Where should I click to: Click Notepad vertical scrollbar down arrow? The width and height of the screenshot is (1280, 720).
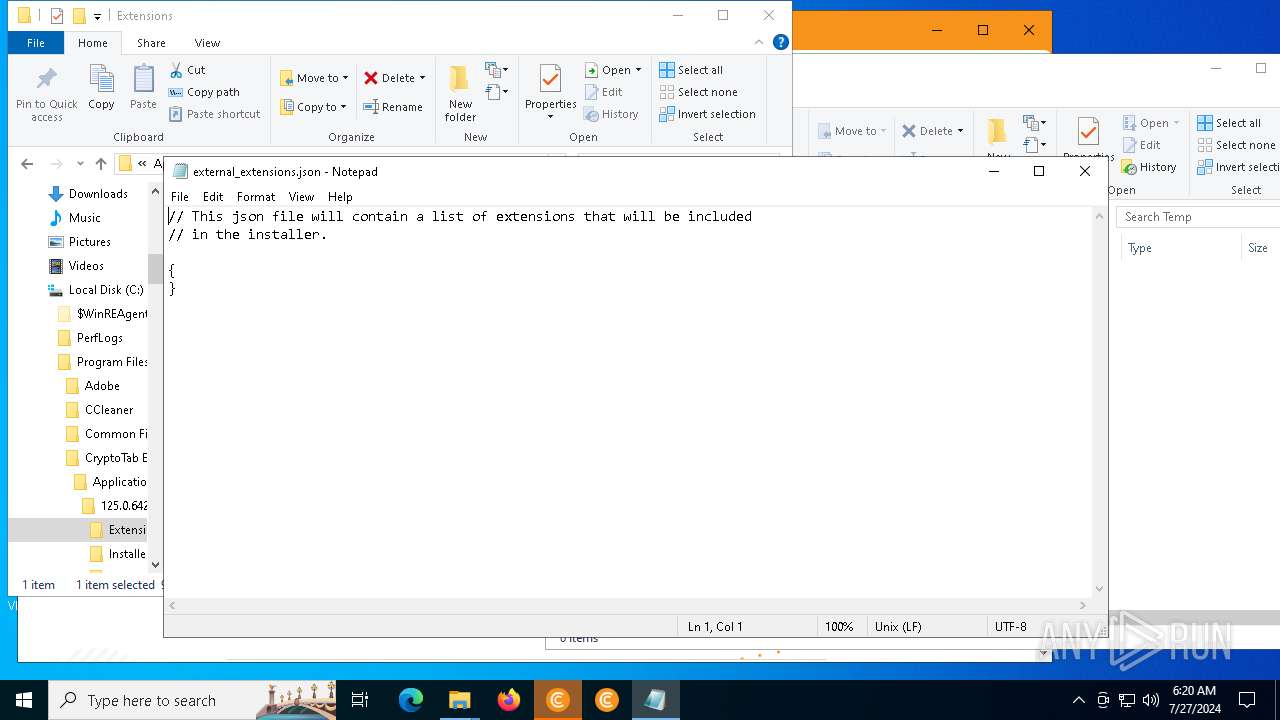pyautogui.click(x=1100, y=589)
